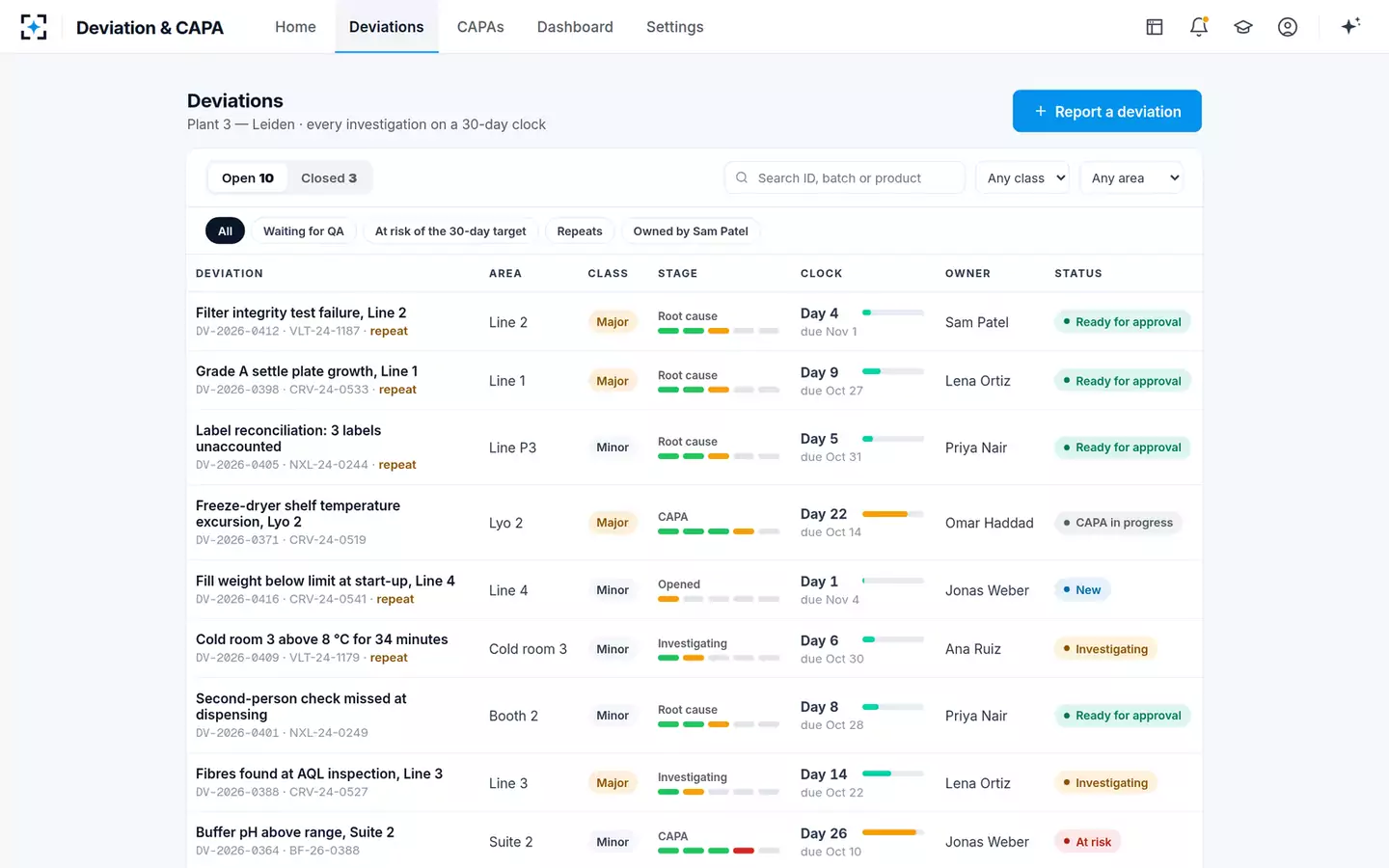
Task: Open the training graduation cap icon
Action: coord(1243,27)
